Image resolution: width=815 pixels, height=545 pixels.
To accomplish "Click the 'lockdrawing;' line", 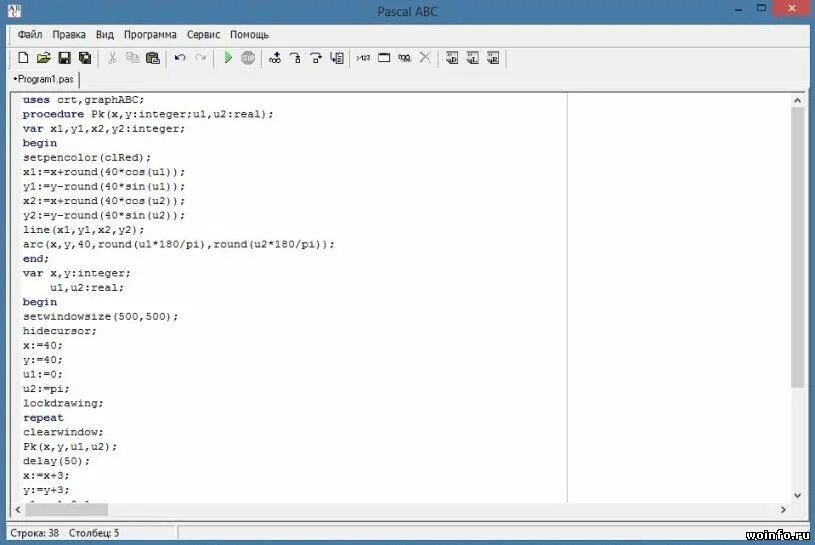I will 63,403.
